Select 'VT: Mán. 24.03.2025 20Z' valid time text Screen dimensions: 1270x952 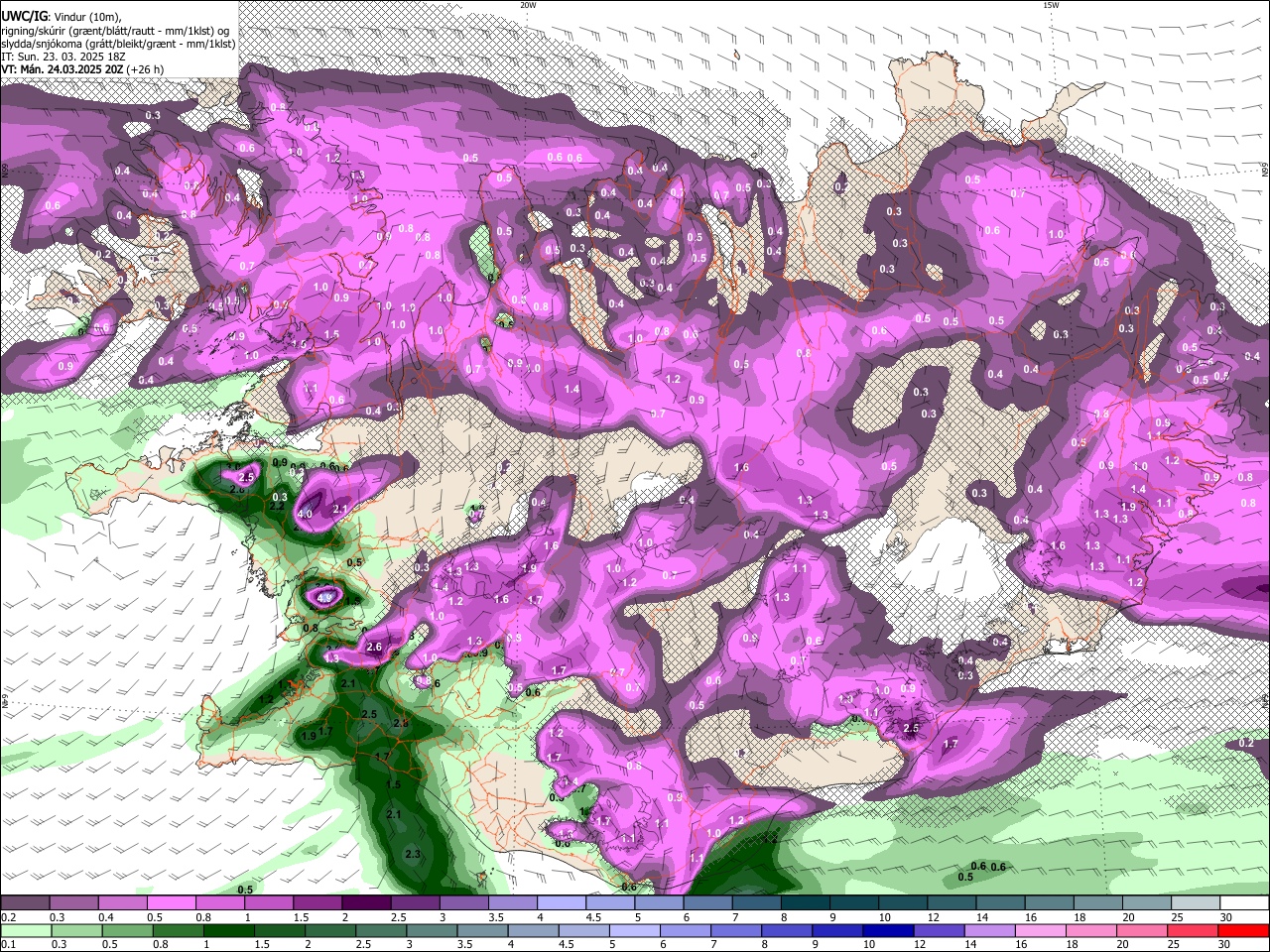pyautogui.click(x=62, y=69)
